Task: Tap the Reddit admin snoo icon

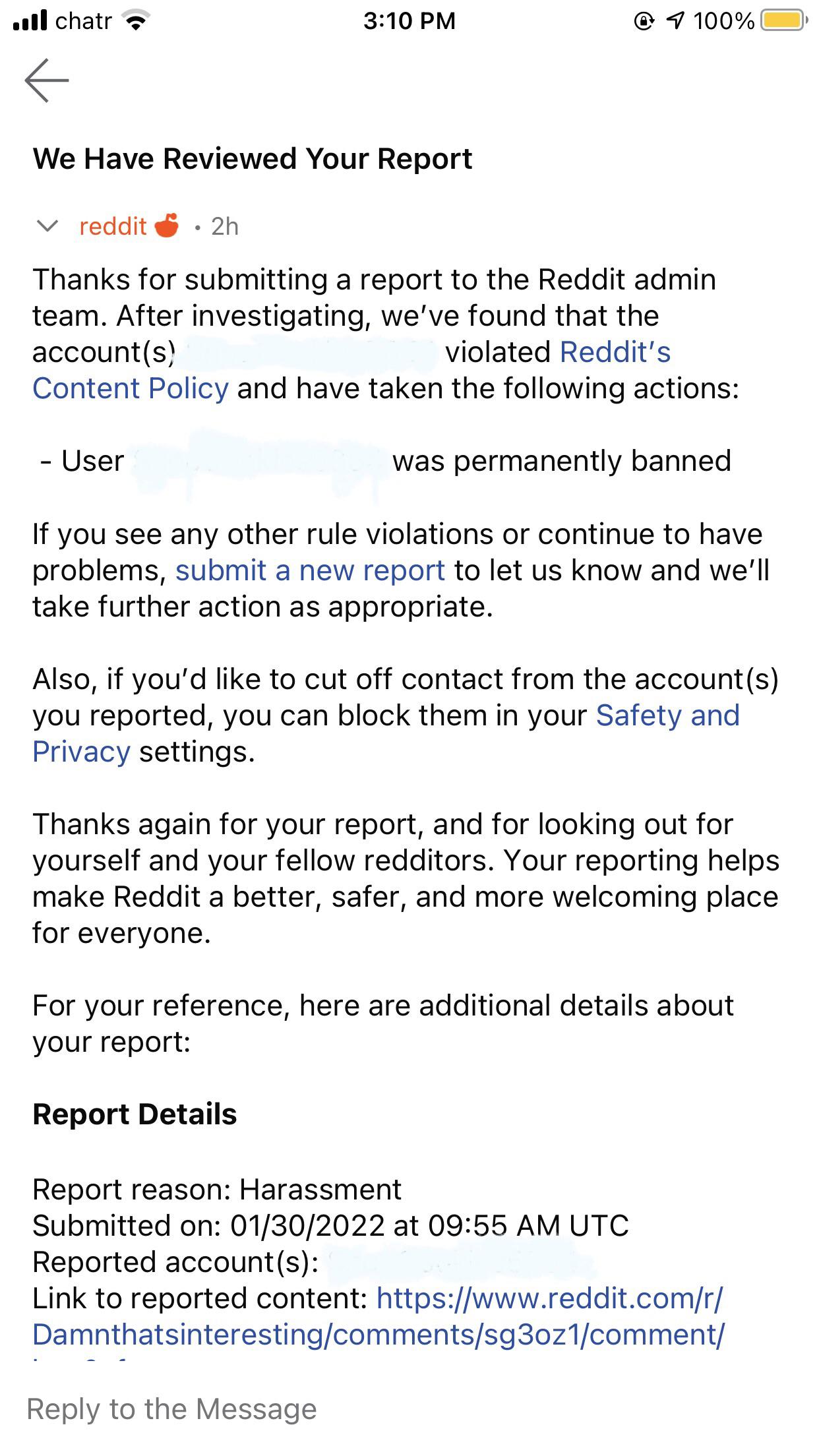Action: click(167, 226)
